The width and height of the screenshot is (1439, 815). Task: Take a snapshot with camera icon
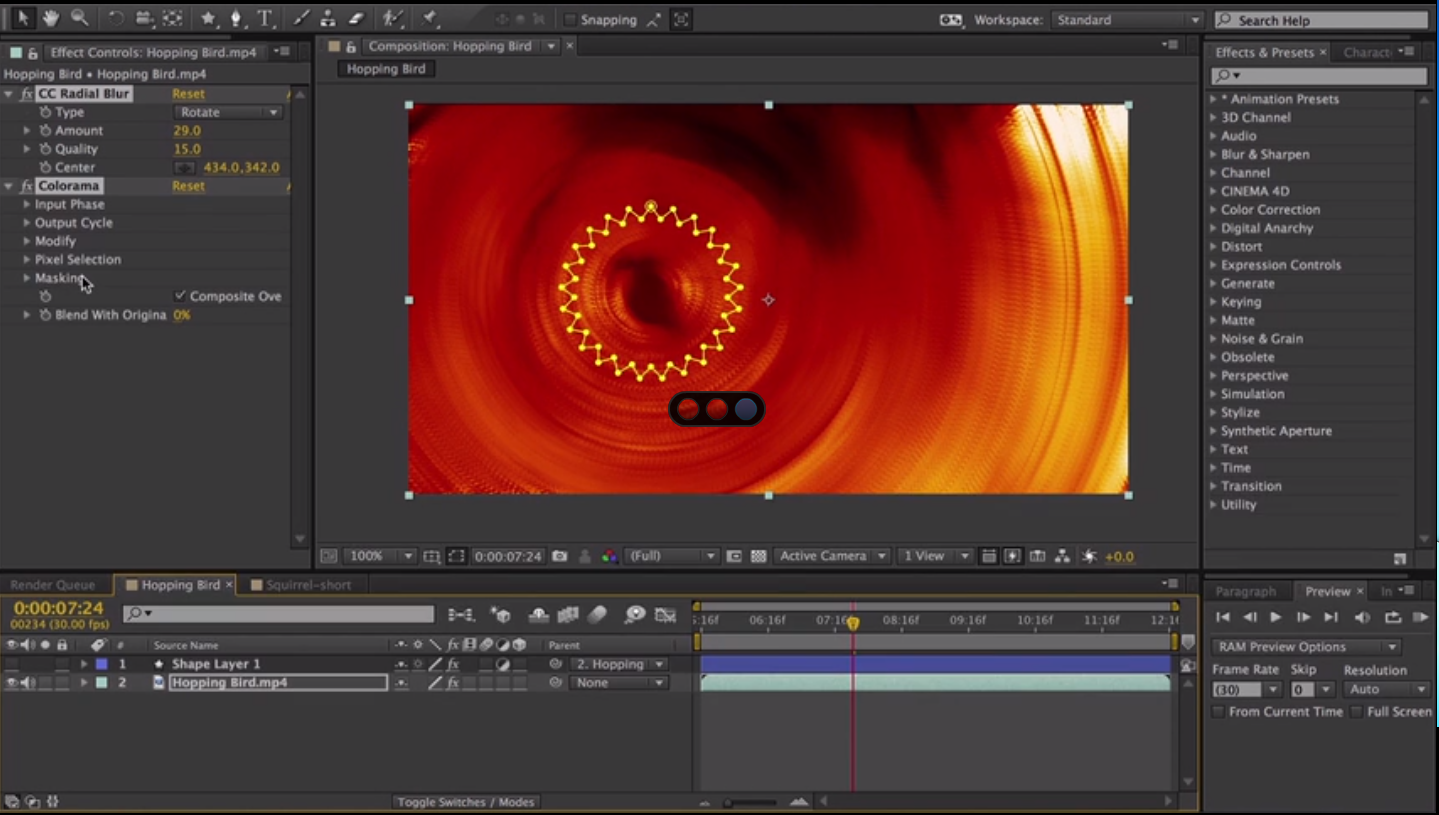[x=560, y=556]
